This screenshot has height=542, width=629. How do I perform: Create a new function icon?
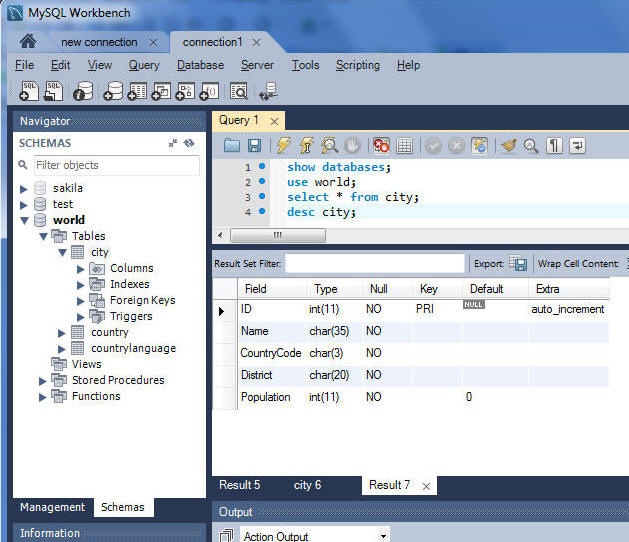(209, 91)
